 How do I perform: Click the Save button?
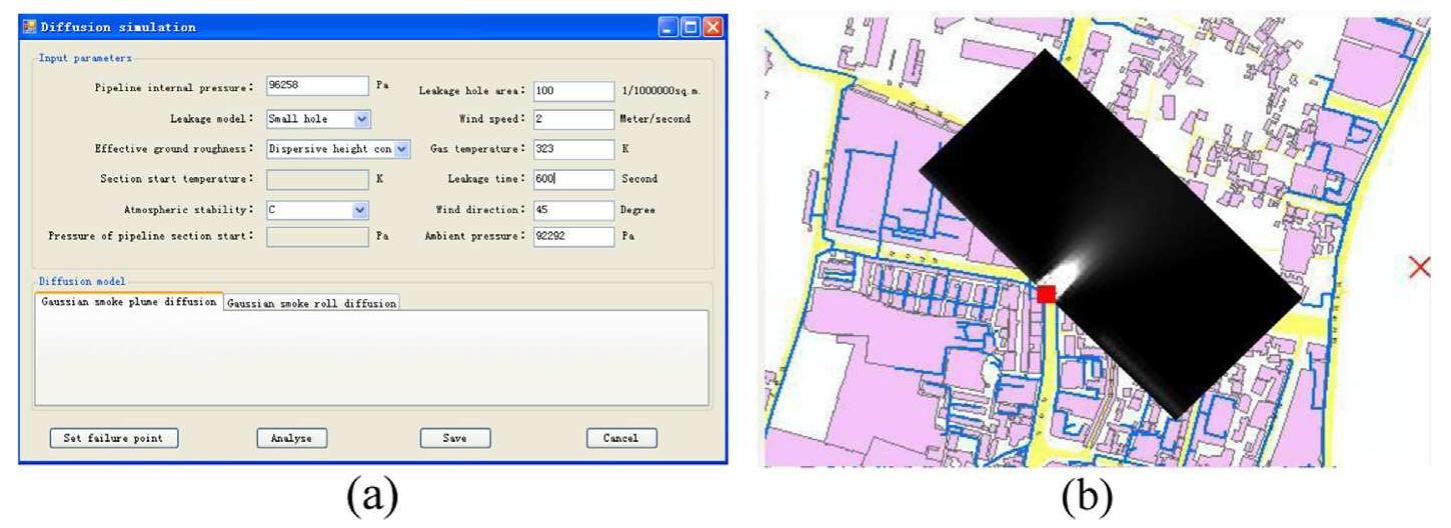(454, 438)
